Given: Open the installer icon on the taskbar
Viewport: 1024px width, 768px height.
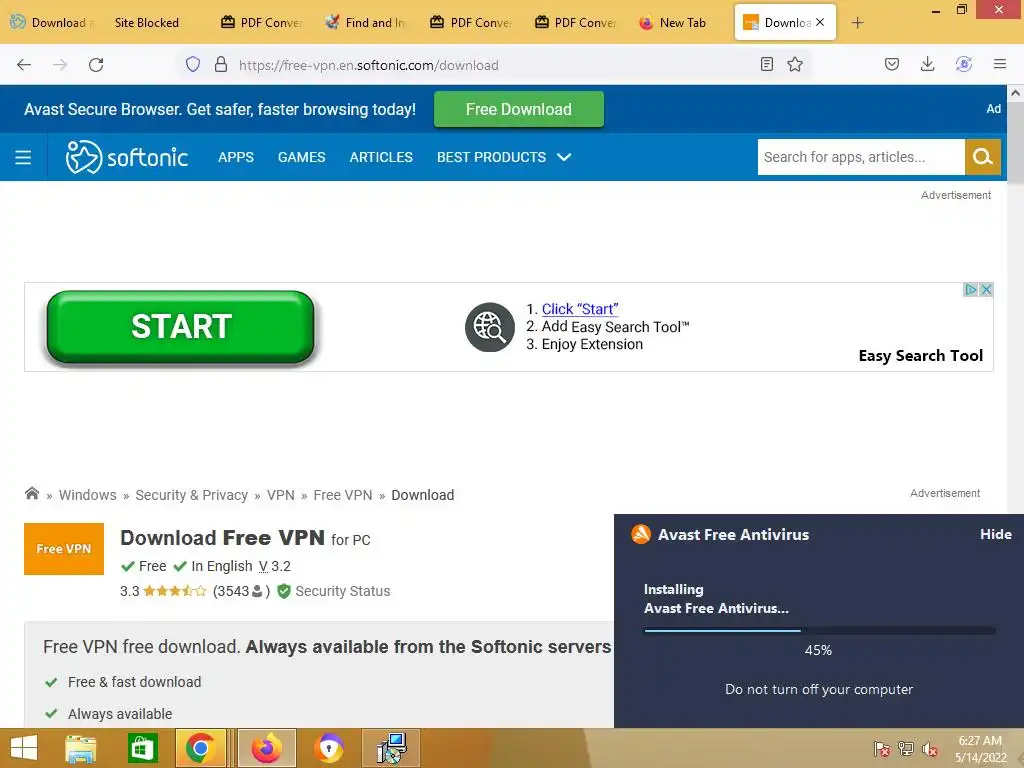Looking at the screenshot, I should coord(391,748).
